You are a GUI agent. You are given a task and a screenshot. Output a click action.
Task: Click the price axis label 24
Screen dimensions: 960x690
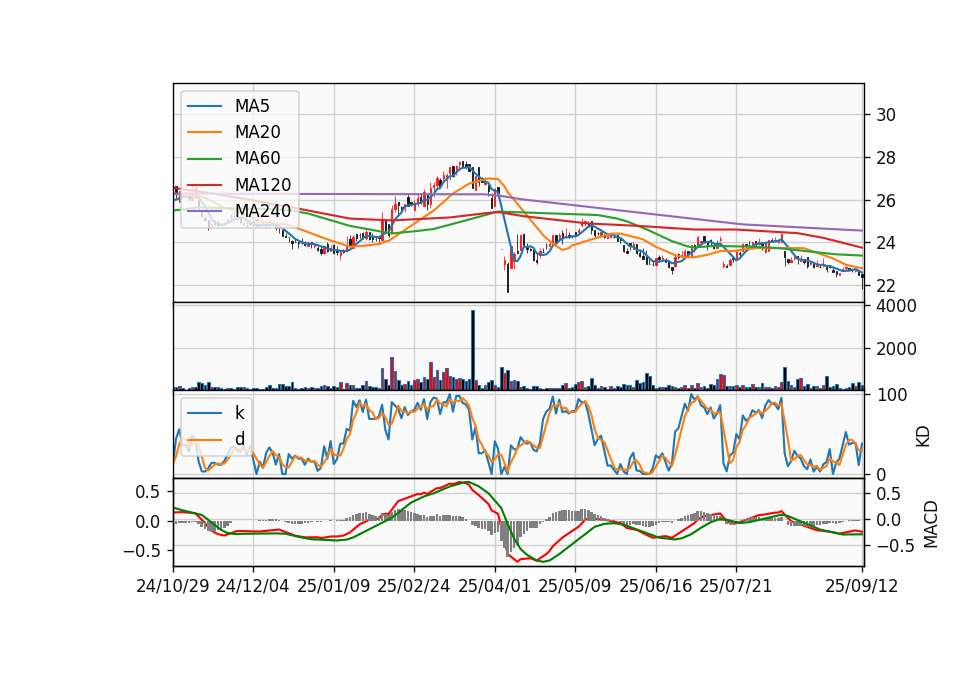(885, 243)
